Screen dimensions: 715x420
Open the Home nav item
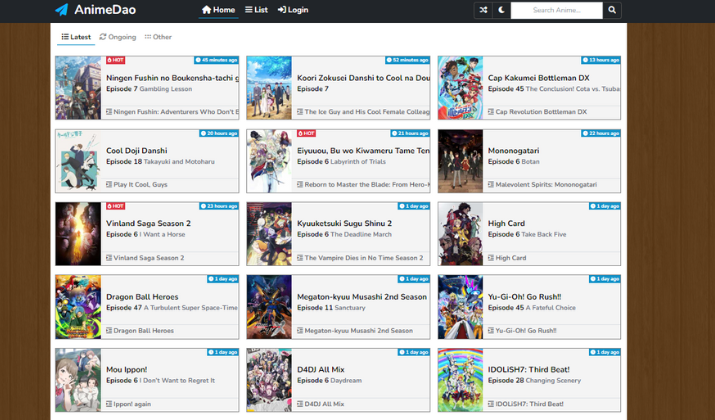click(218, 10)
